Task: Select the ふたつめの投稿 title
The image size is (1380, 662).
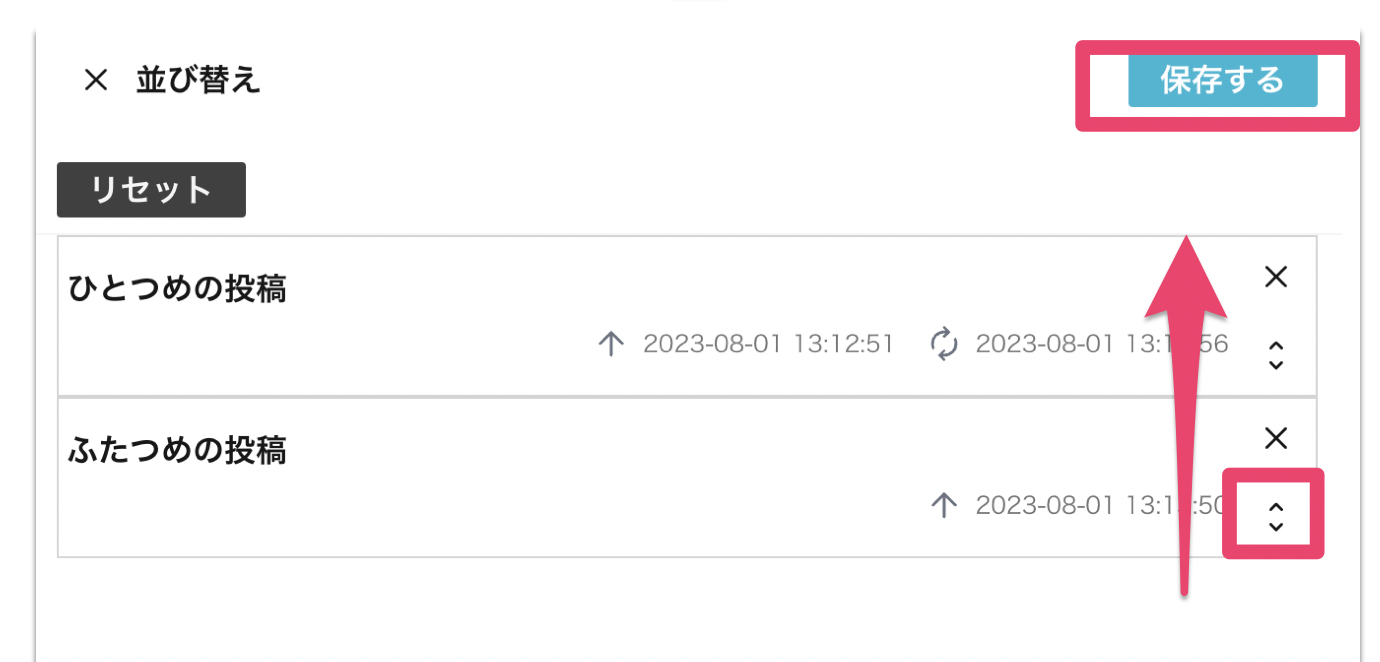Action: (x=177, y=450)
